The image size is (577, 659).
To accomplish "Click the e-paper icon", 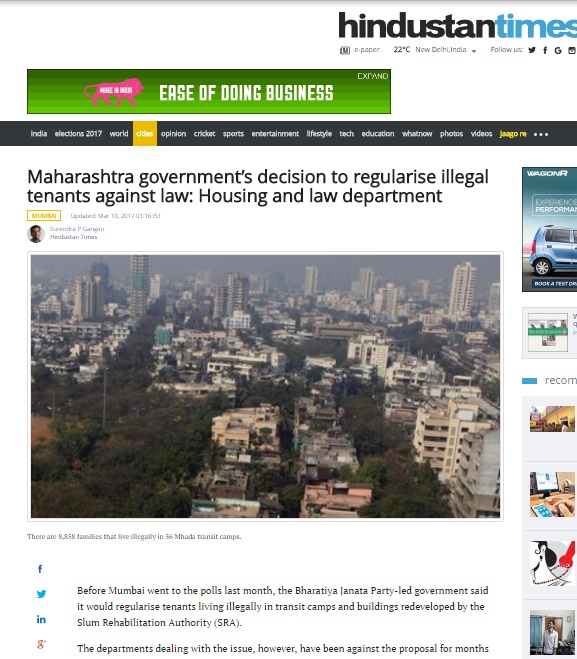I will coord(345,50).
